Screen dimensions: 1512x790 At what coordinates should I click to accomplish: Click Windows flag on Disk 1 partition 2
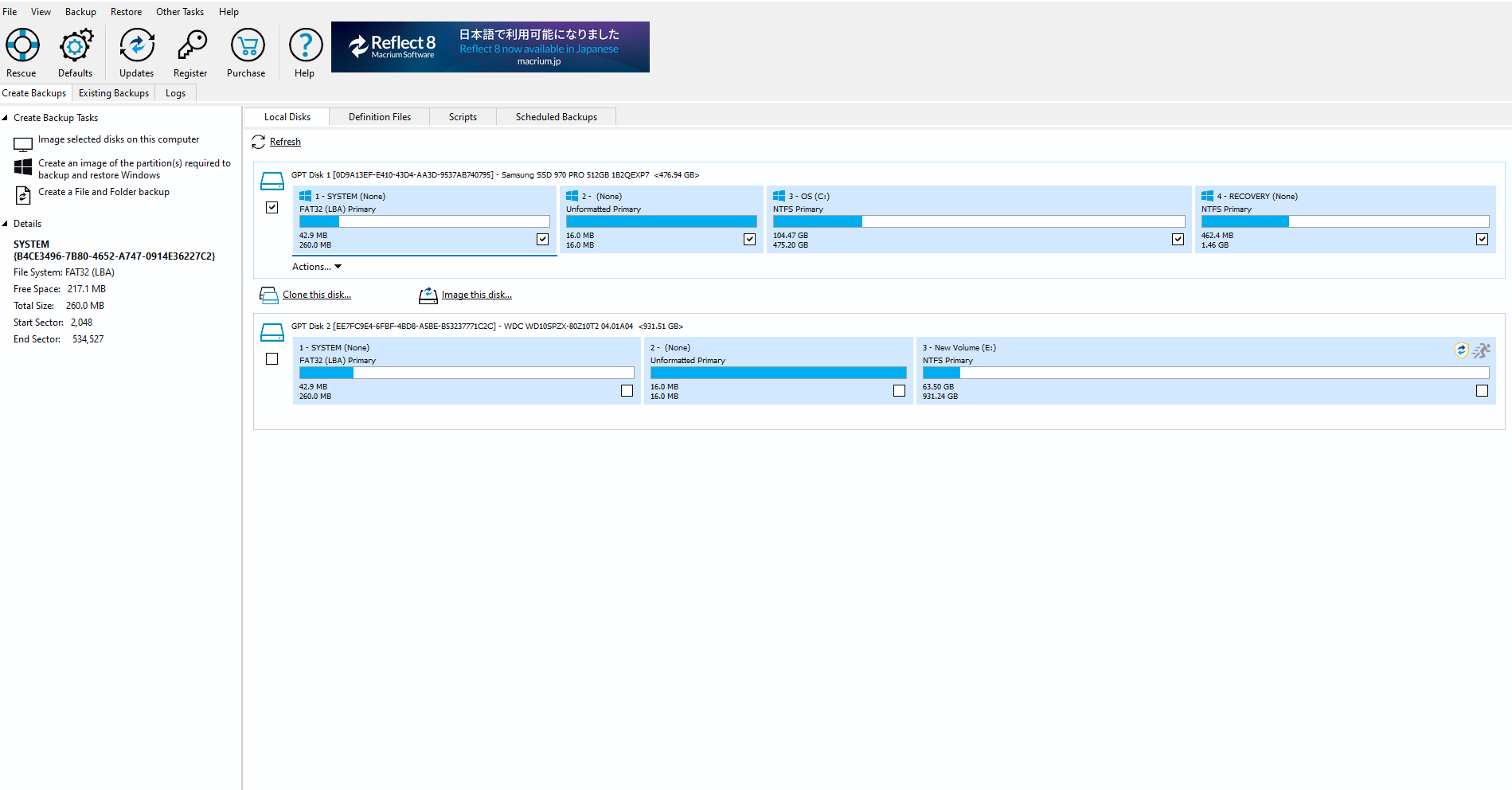tap(572, 196)
